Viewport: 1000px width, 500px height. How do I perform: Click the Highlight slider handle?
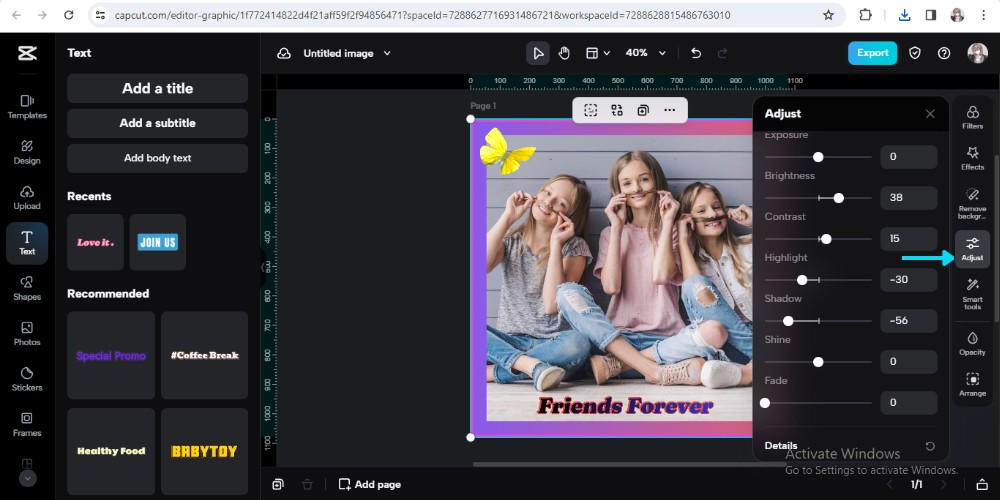click(x=802, y=280)
